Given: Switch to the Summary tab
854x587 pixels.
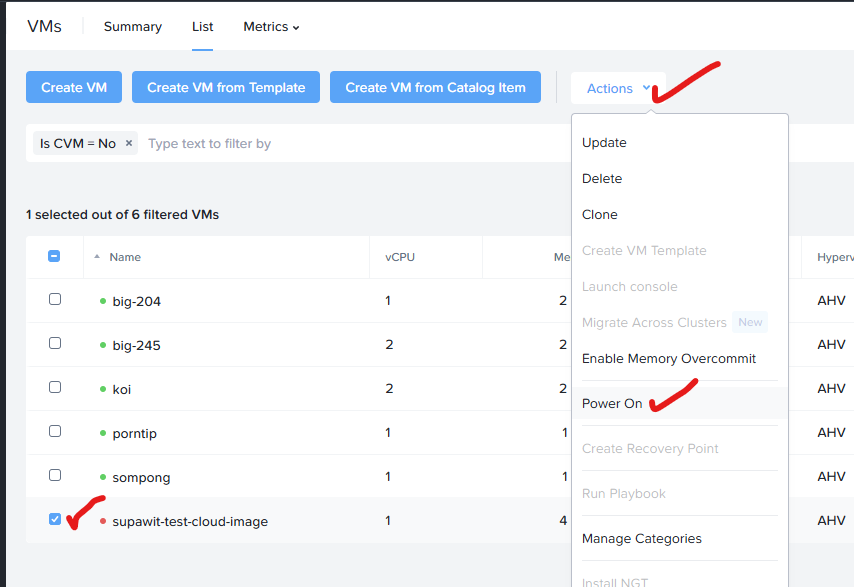Looking at the screenshot, I should pyautogui.click(x=132, y=27).
